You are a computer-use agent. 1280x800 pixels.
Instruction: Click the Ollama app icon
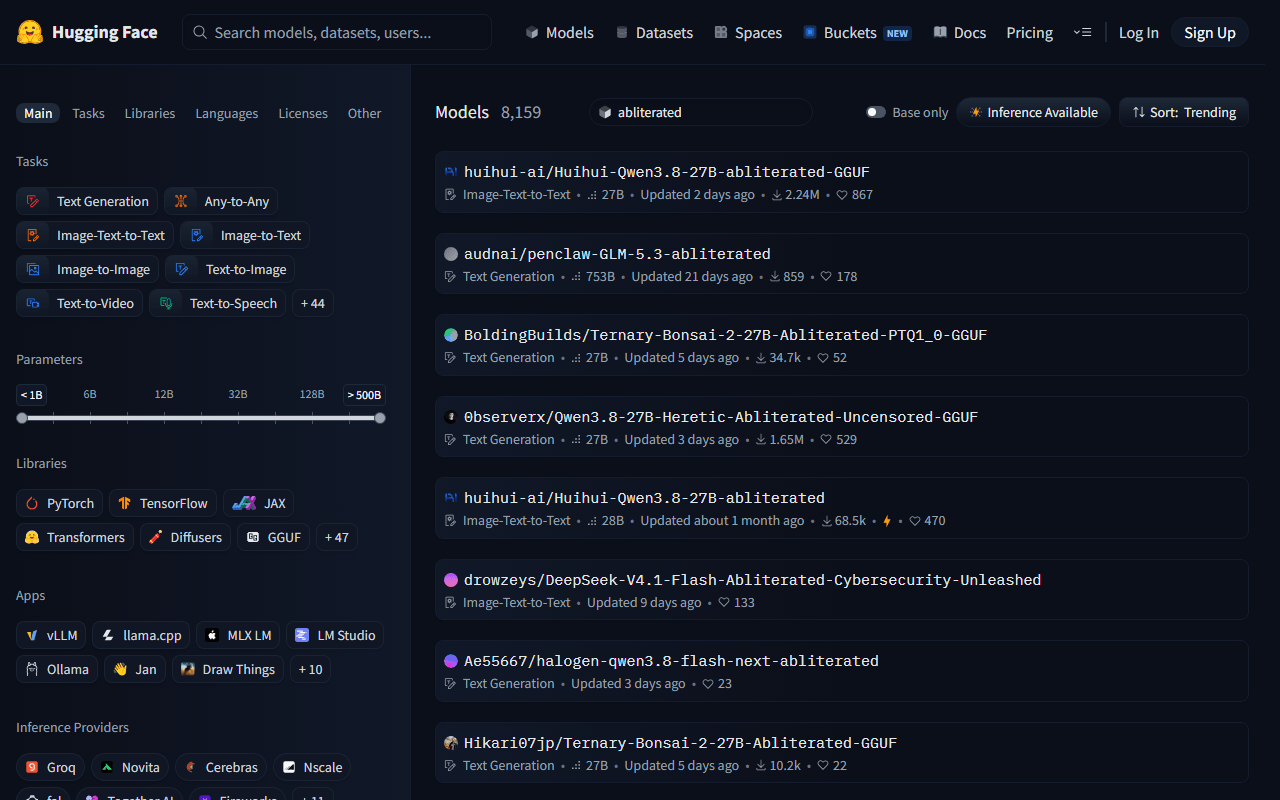pyautogui.click(x=33, y=669)
